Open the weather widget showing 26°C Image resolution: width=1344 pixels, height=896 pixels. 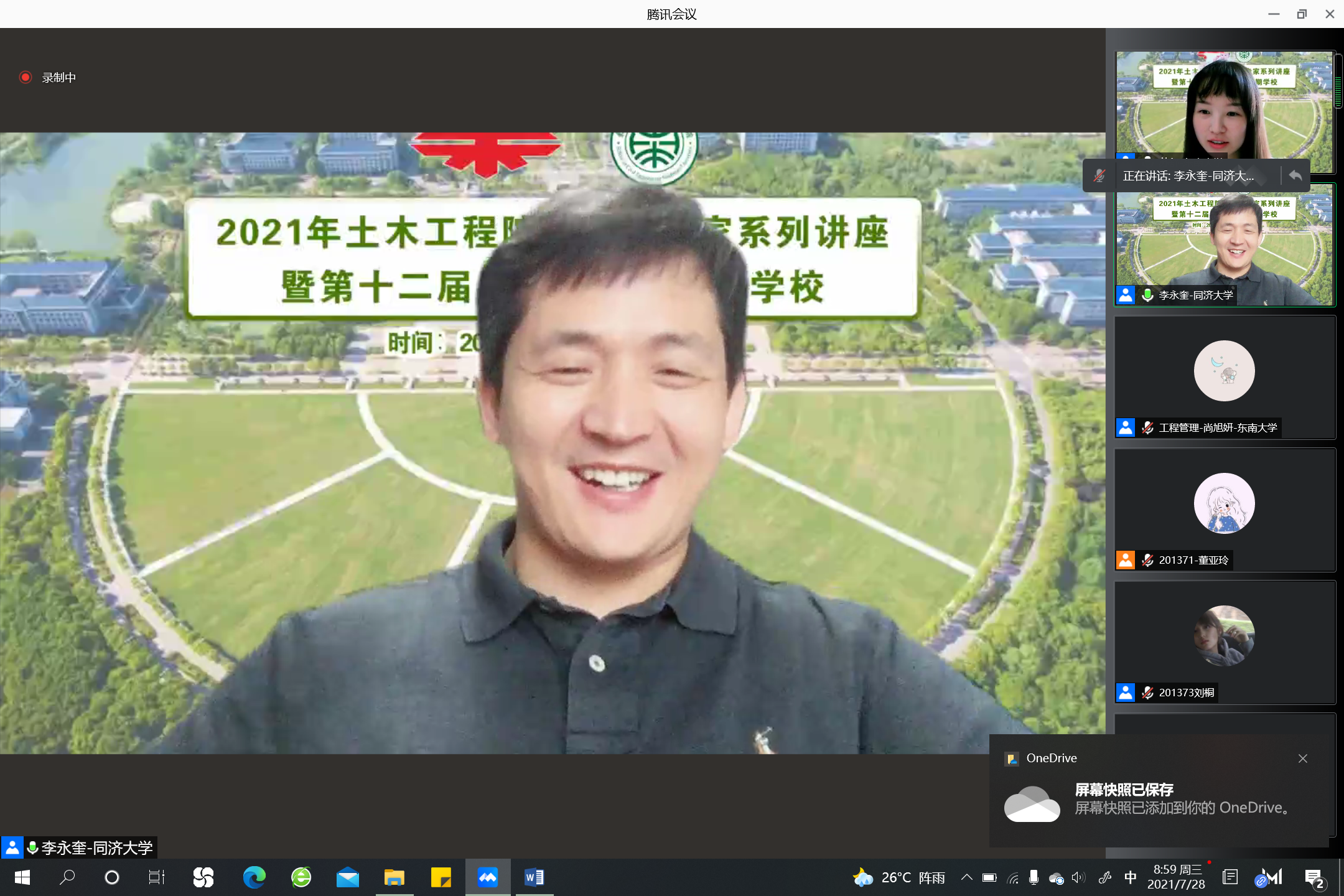click(899, 877)
